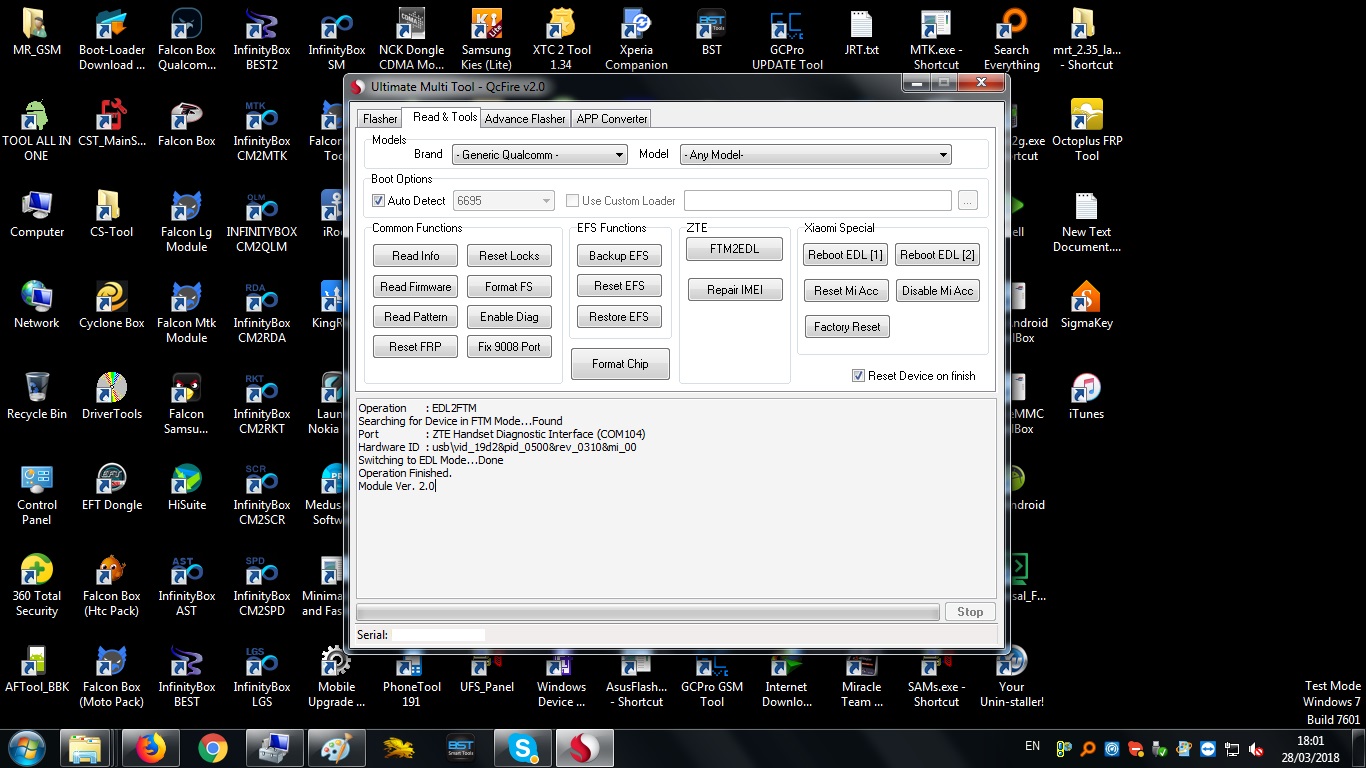The width and height of the screenshot is (1366, 768).
Task: Launch InfinityBox BEST2 shortcut
Action: coord(262,40)
